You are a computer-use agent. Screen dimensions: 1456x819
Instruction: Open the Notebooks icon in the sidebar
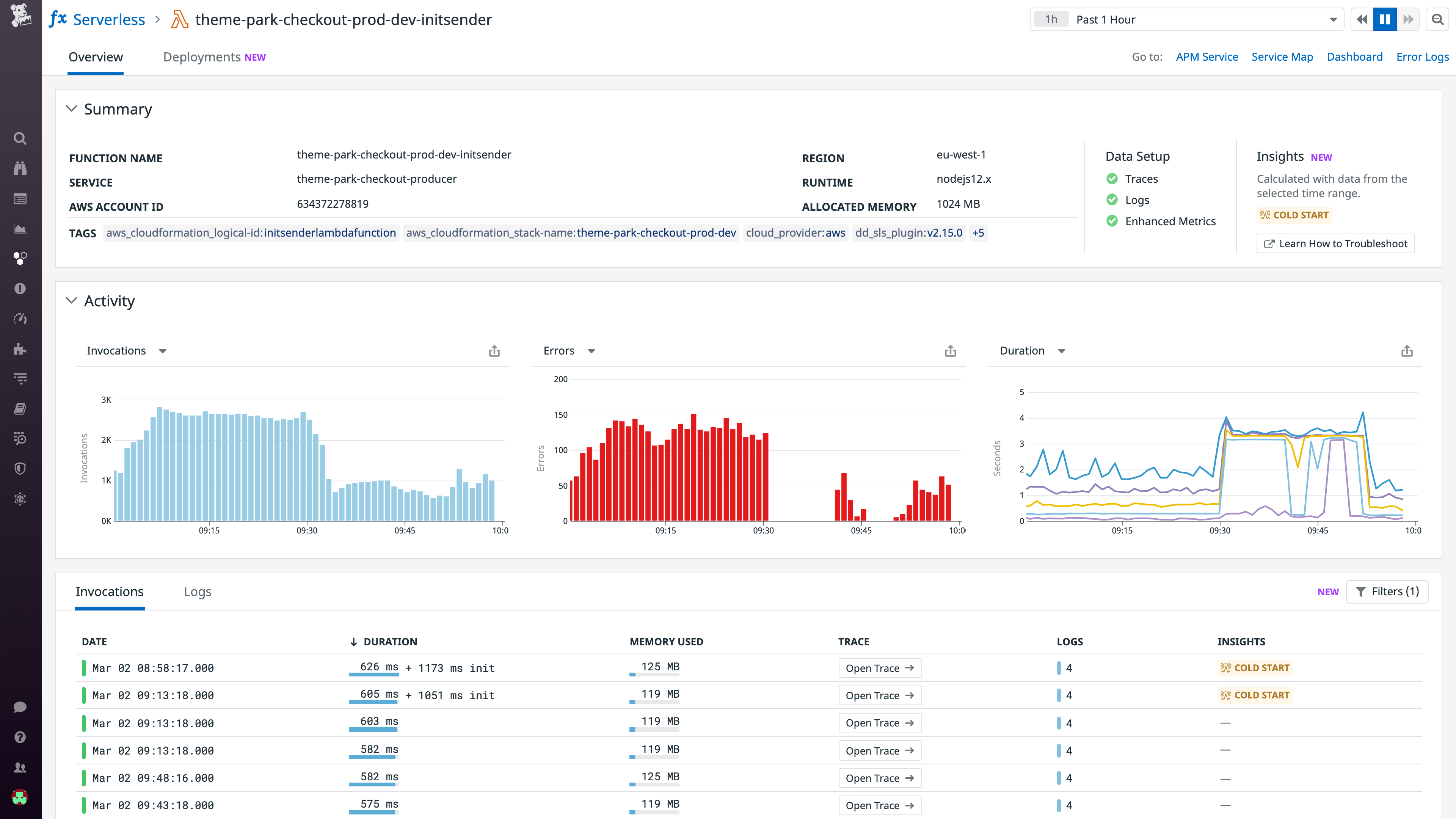tap(20, 408)
